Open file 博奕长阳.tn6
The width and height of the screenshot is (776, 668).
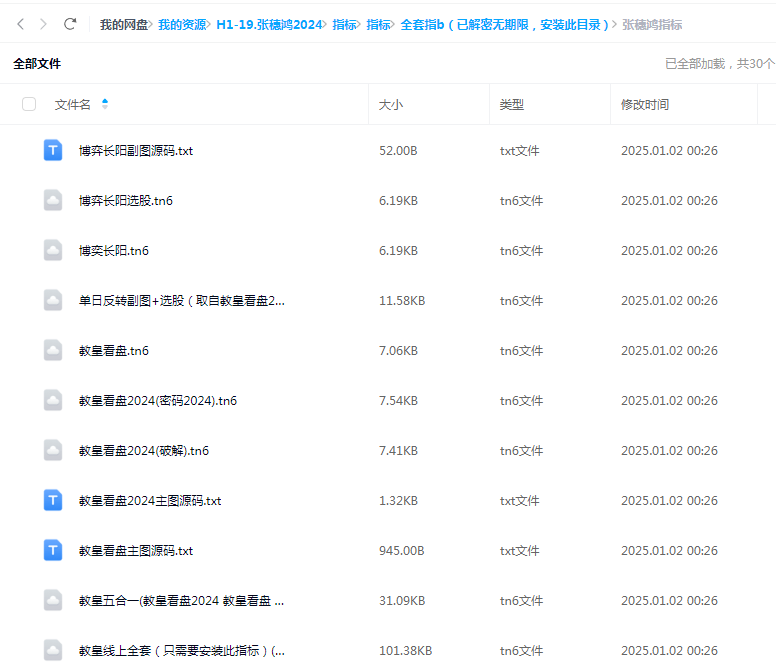pyautogui.click(x=114, y=251)
